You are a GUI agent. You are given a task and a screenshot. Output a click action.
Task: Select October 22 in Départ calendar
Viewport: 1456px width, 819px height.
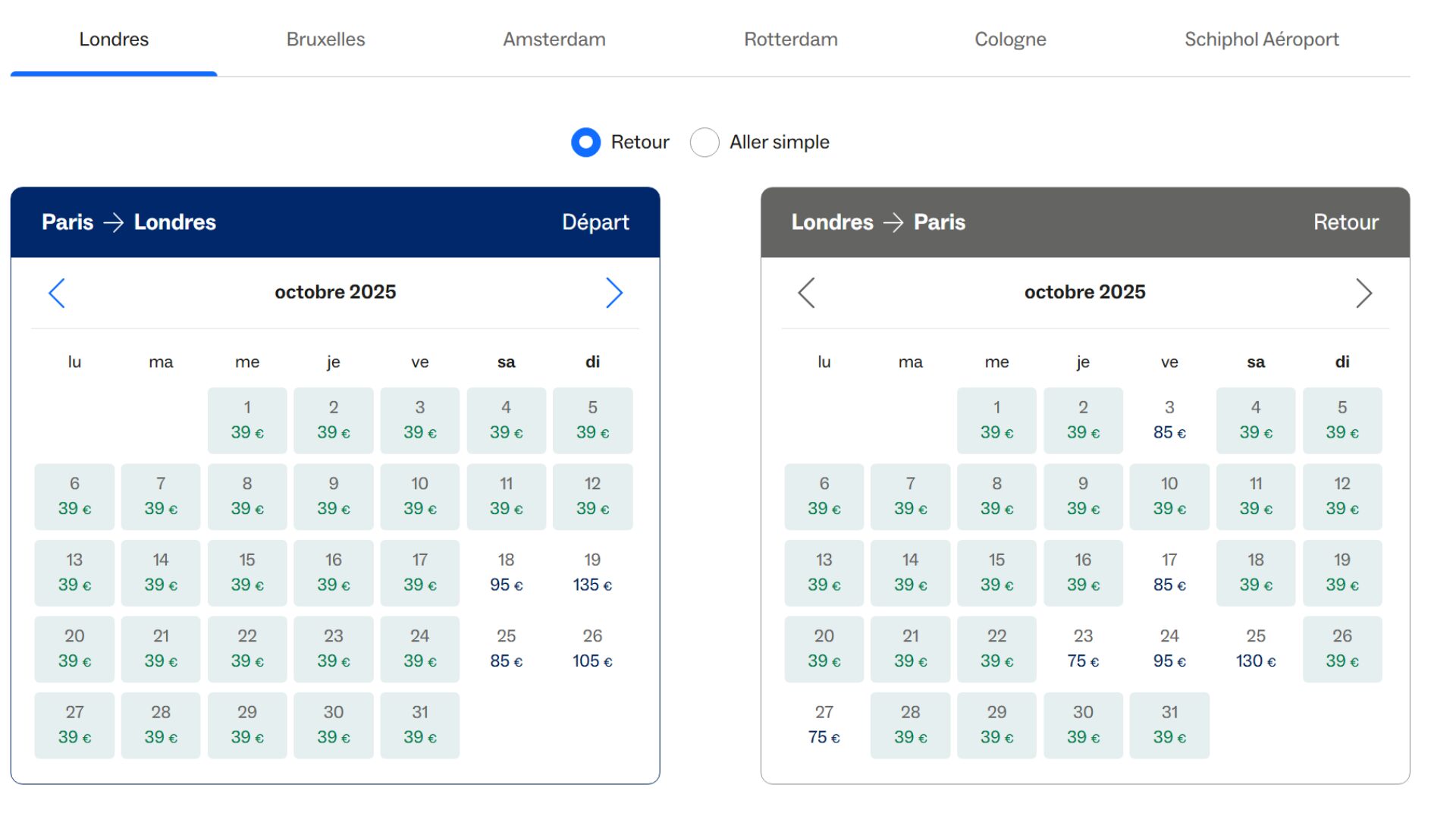[247, 649]
